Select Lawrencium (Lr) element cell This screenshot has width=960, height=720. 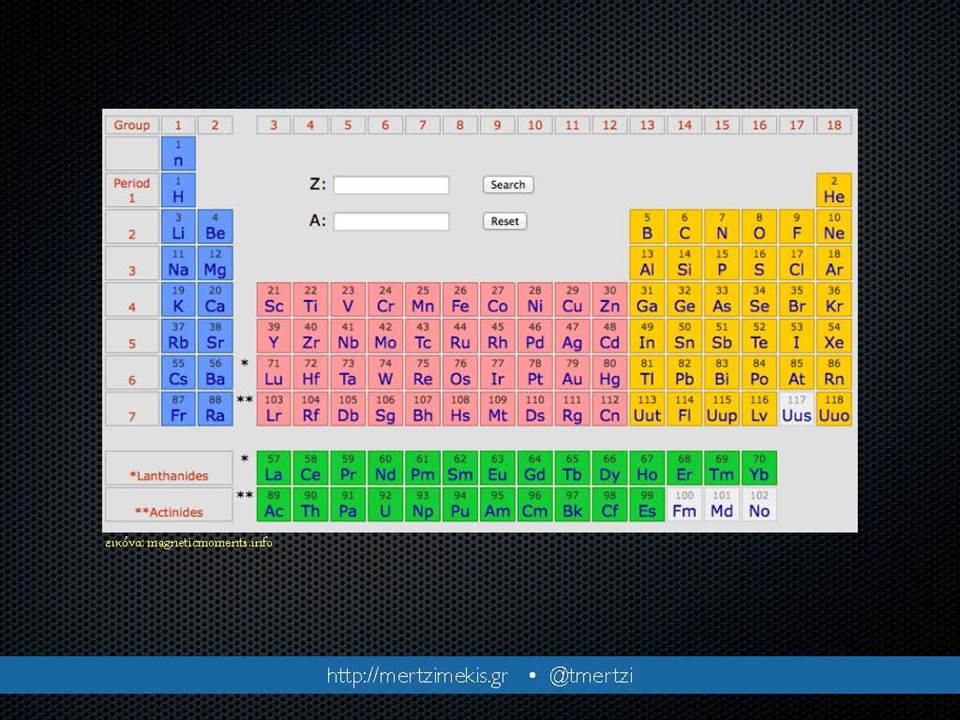tap(274, 408)
